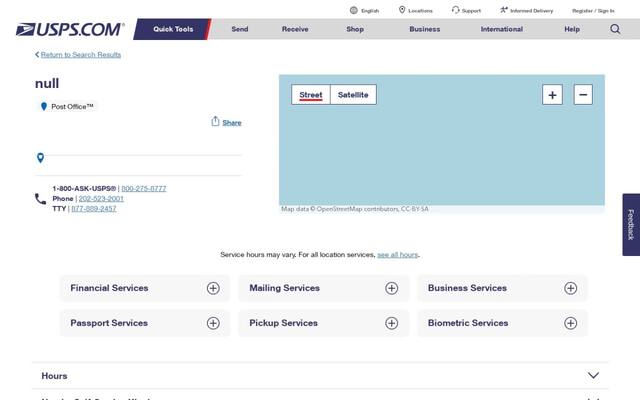This screenshot has width=640, height=400.
Task: Click the Business Services label
Action: (467, 288)
